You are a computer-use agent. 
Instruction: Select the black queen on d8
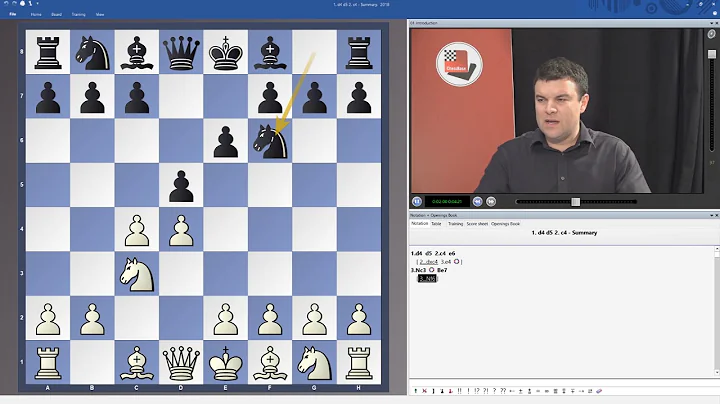point(181,52)
